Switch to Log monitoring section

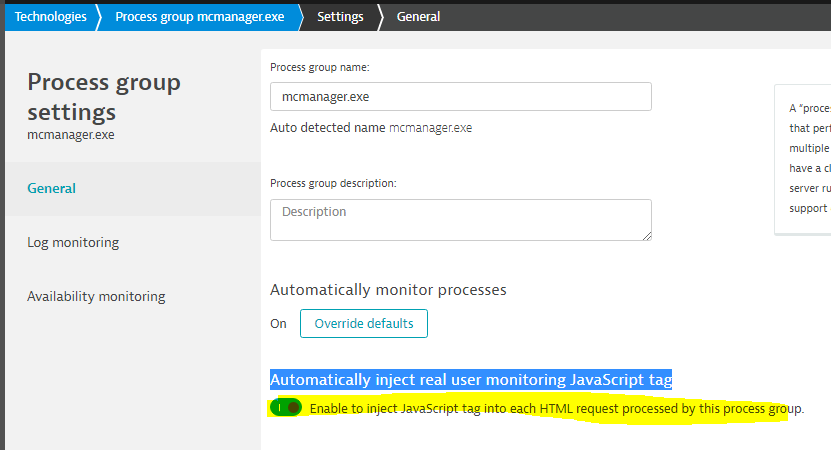73,242
